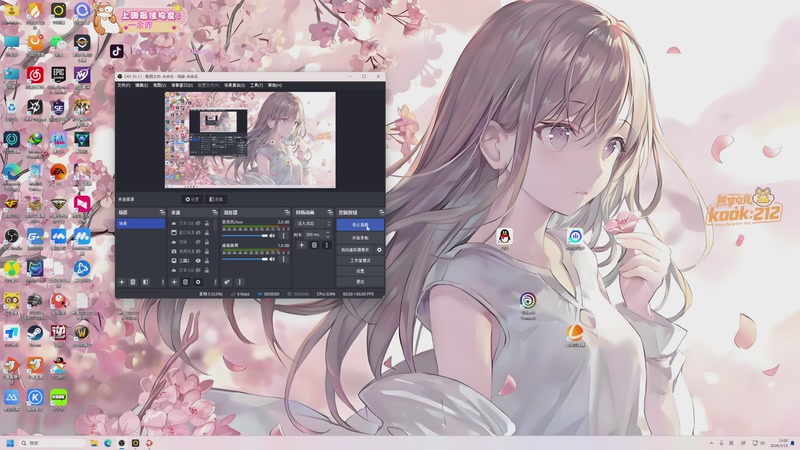
Task: Open NetEase Cloud Music desktop icon
Action: coord(35,75)
